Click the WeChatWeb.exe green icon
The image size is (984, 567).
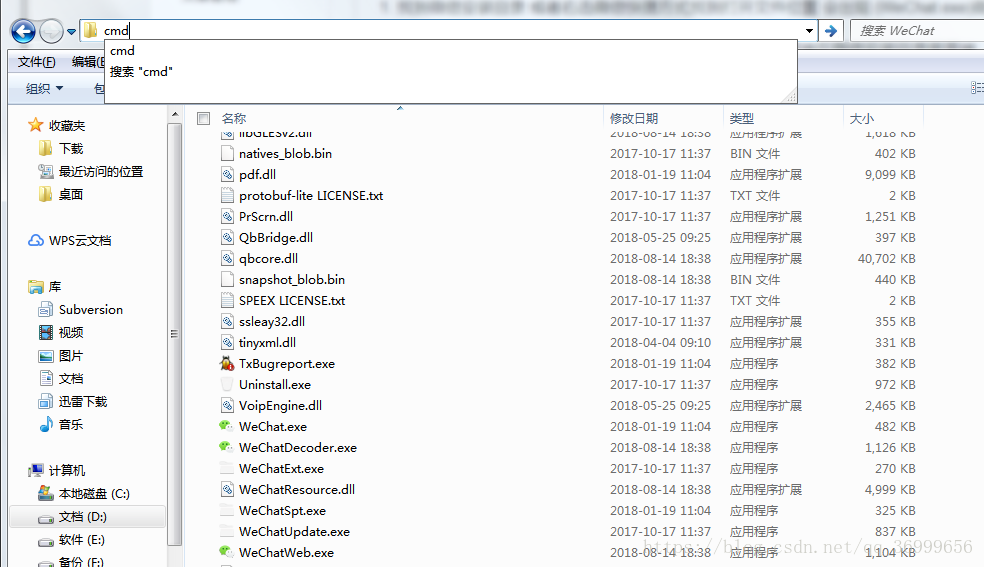click(x=227, y=552)
